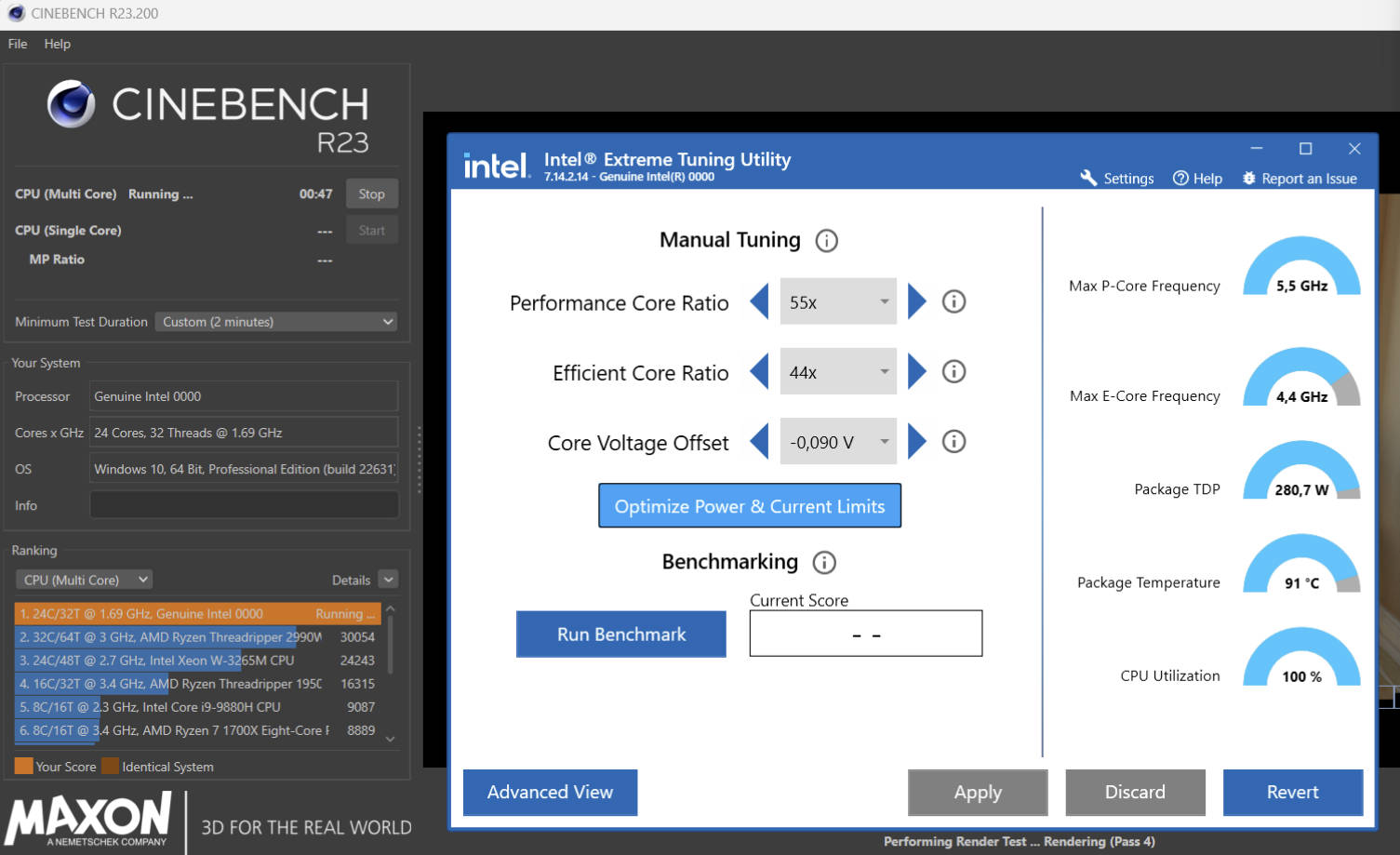This screenshot has height=855, width=1400.
Task: Open the File menu in Cinebench
Action: 18,44
